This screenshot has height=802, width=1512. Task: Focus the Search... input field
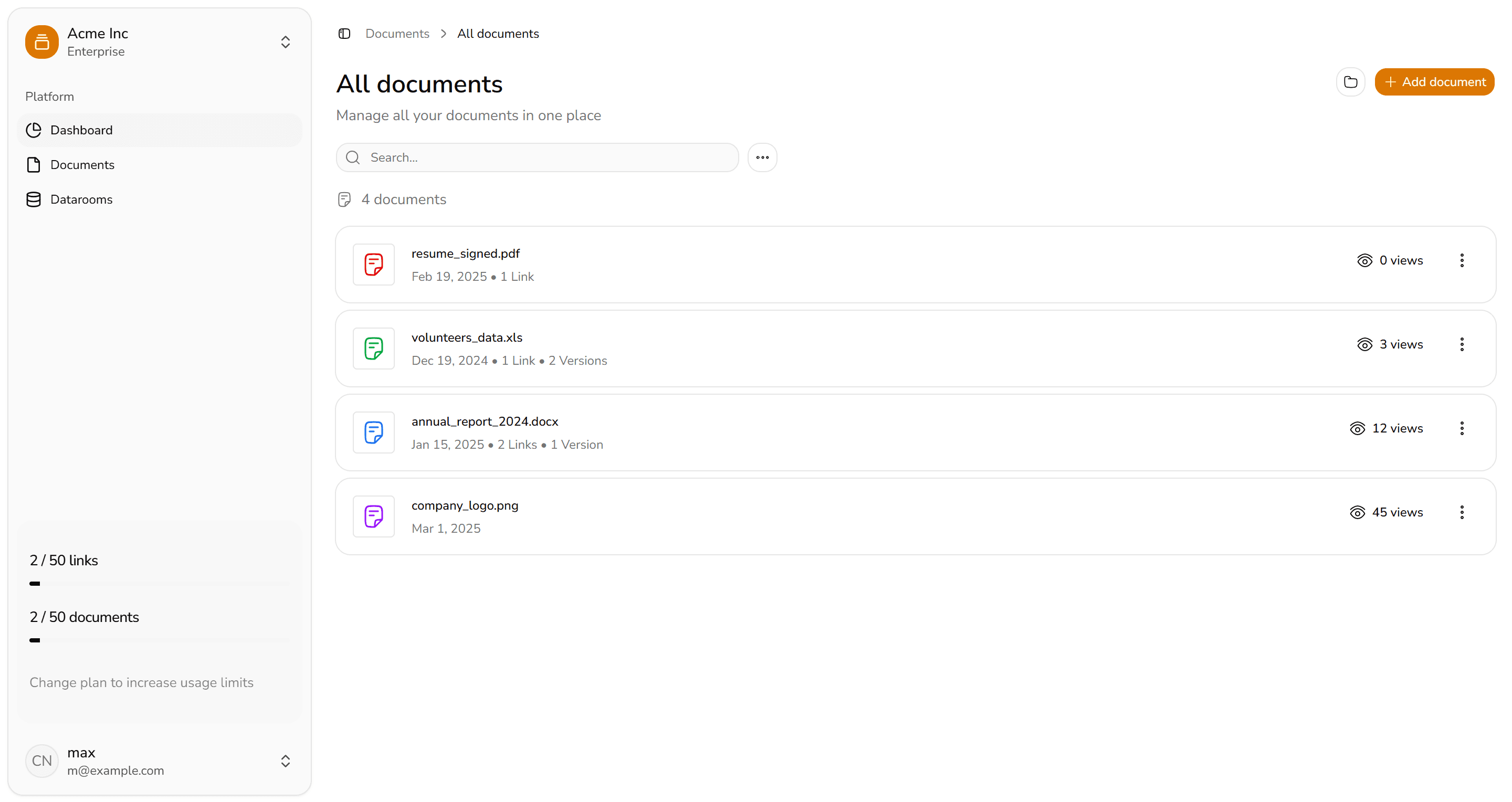click(x=537, y=157)
